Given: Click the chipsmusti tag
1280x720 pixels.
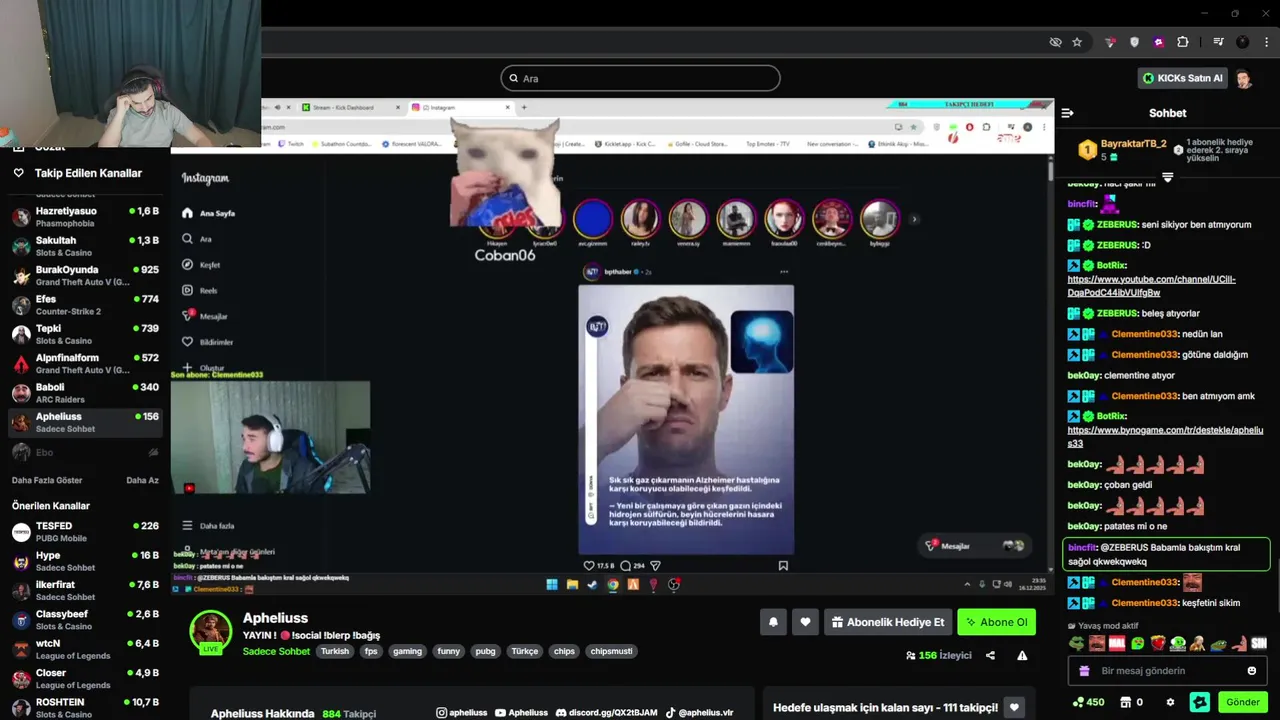Looking at the screenshot, I should [611, 651].
